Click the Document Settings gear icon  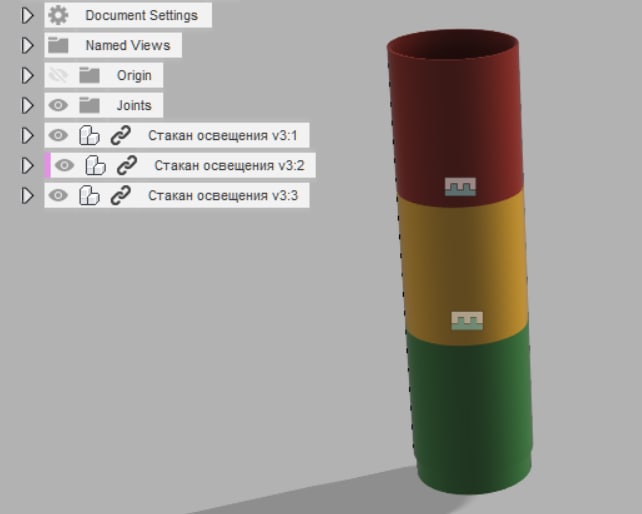click(x=58, y=16)
